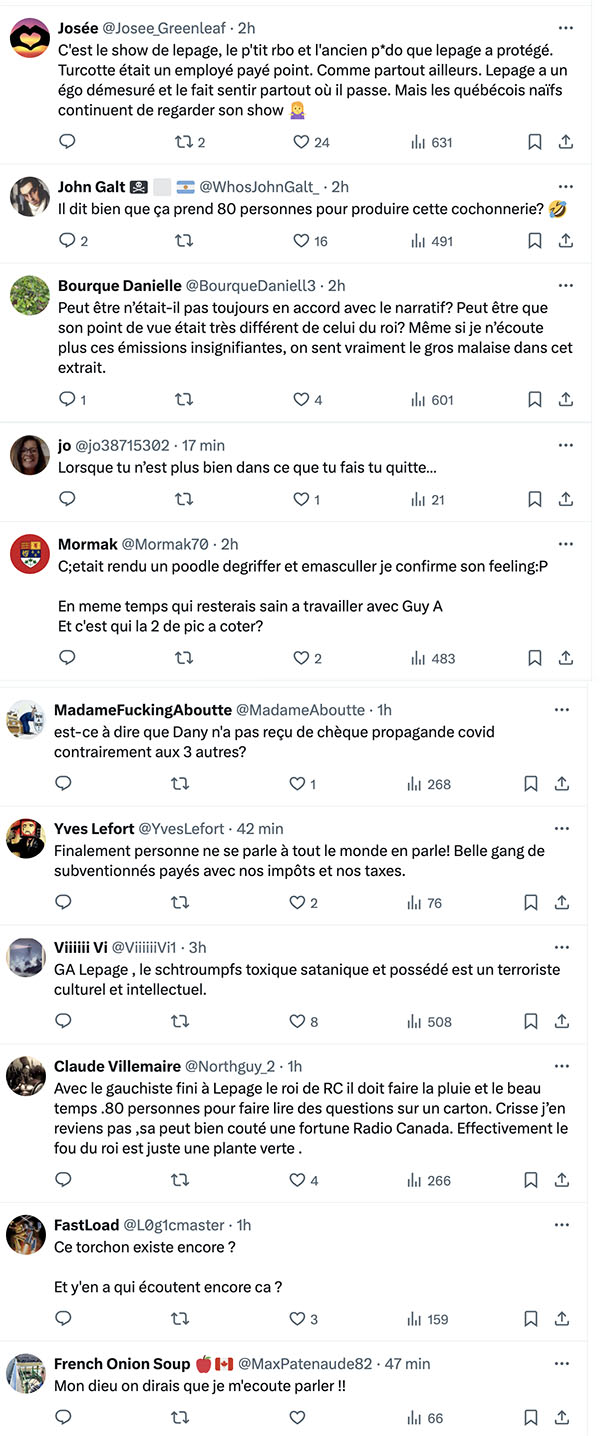
Task: Reply to FastLoad's tweet
Action: pos(63,1318)
